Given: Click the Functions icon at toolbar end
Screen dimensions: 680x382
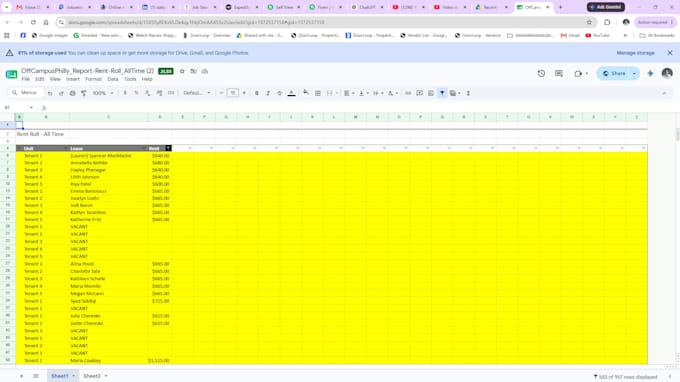Looking at the screenshot, I should click(x=468, y=93).
